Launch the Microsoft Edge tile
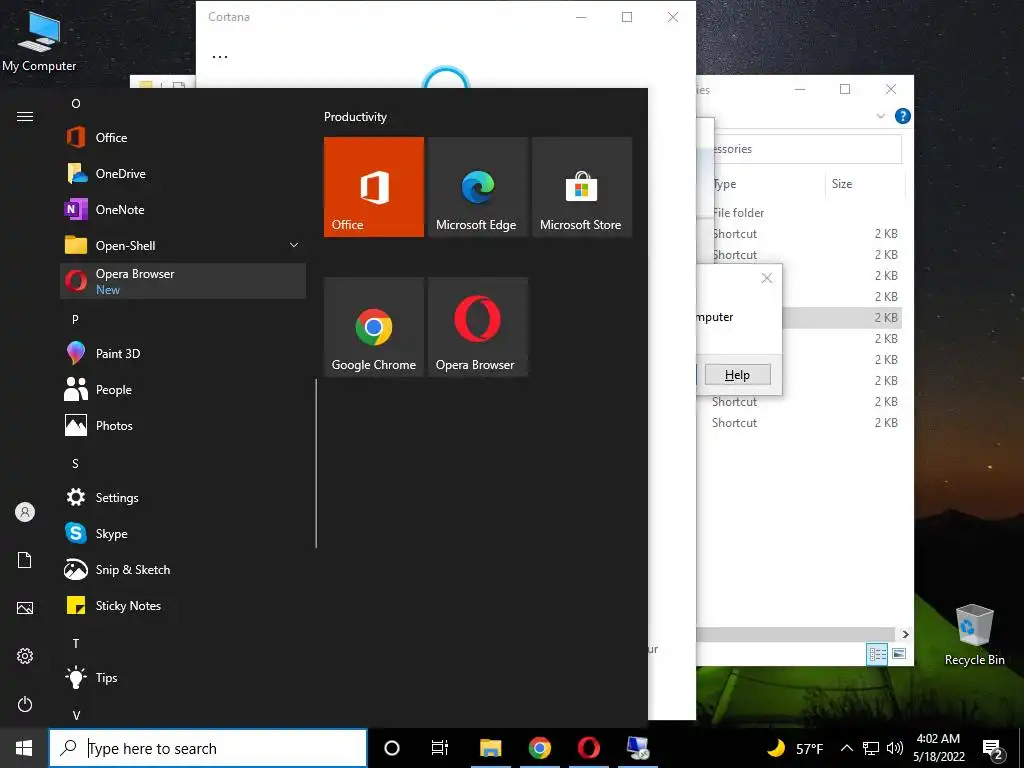This screenshot has width=1024, height=768. 477,187
